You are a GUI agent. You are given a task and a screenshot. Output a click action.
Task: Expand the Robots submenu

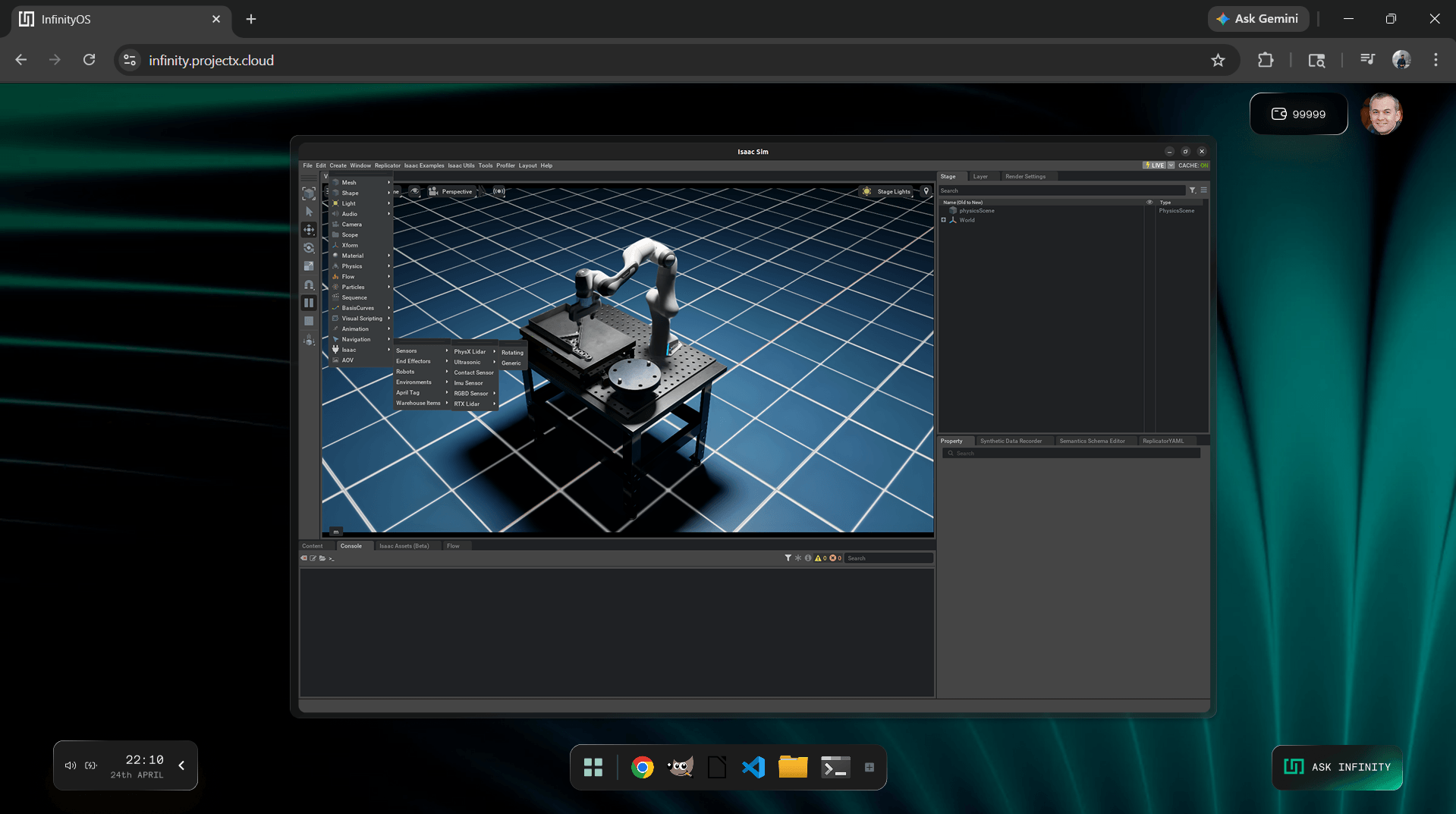coord(422,372)
